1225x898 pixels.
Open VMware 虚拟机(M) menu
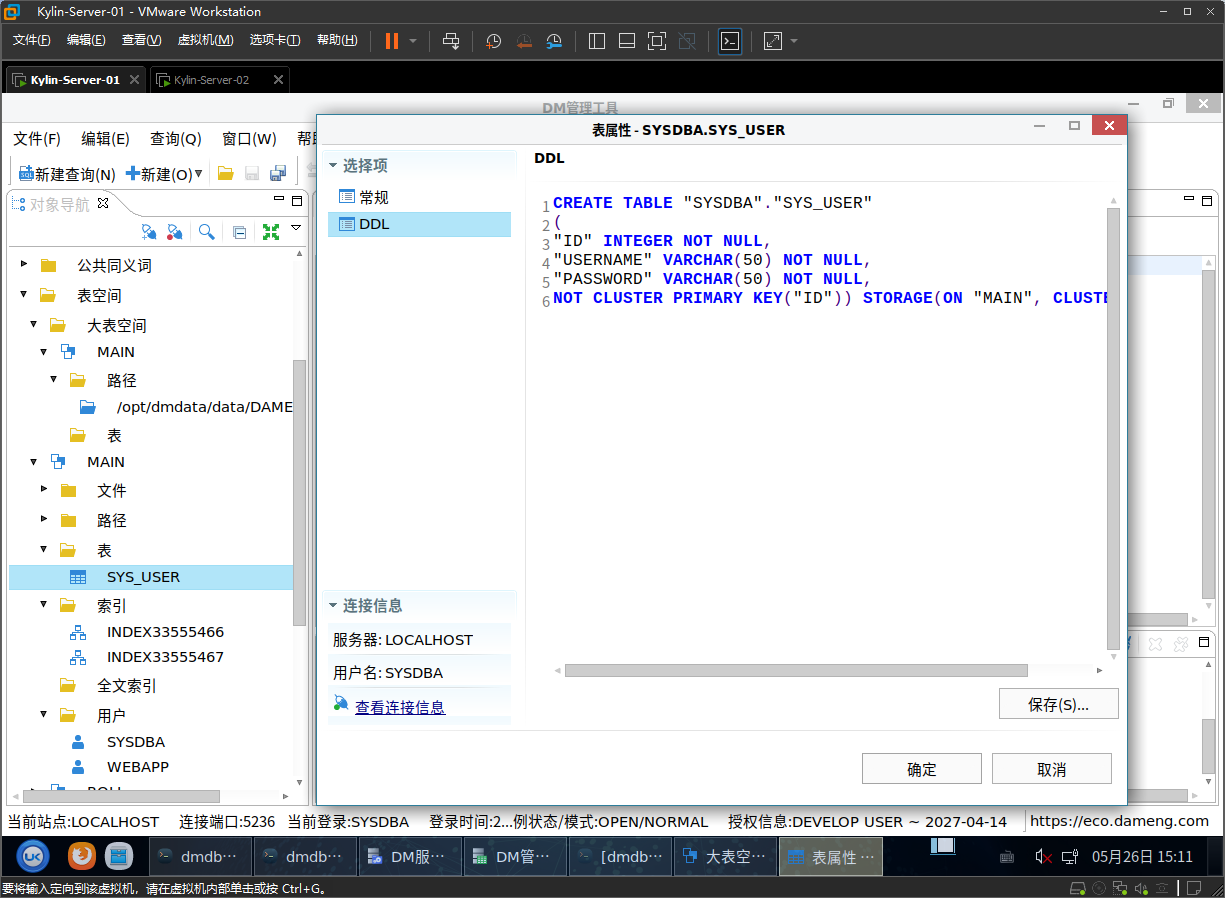(205, 40)
